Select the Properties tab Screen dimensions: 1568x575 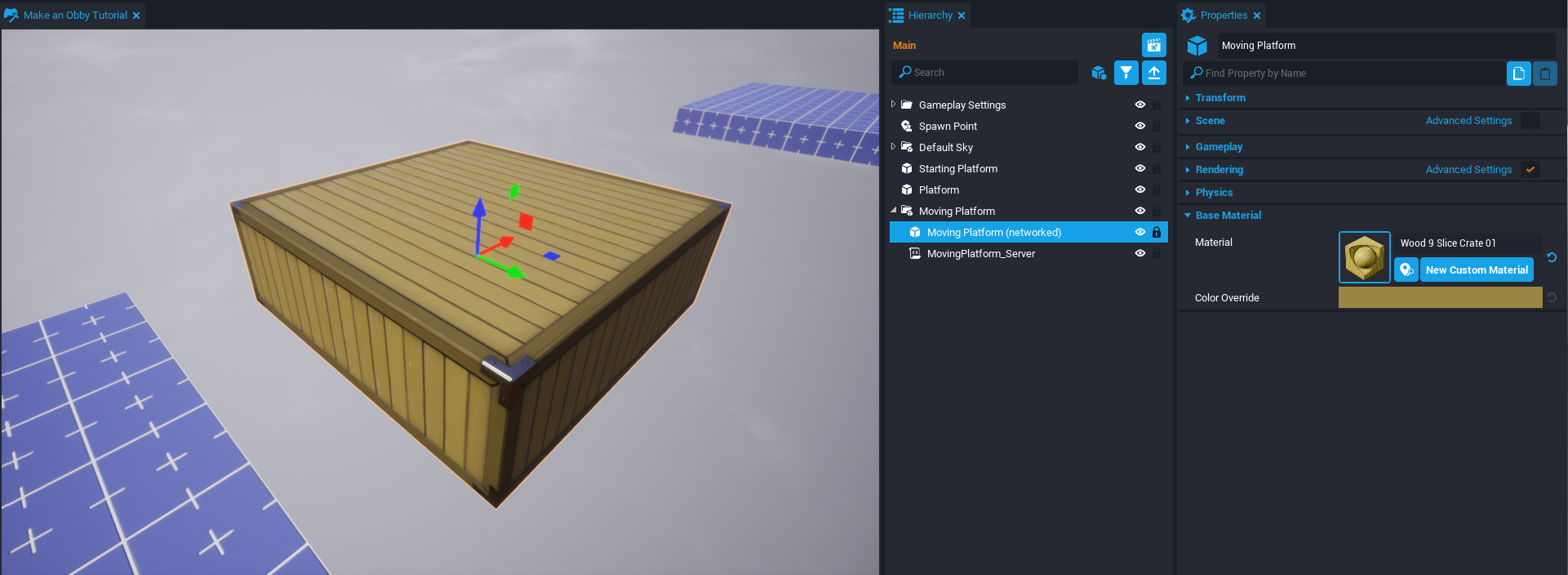coord(1223,16)
